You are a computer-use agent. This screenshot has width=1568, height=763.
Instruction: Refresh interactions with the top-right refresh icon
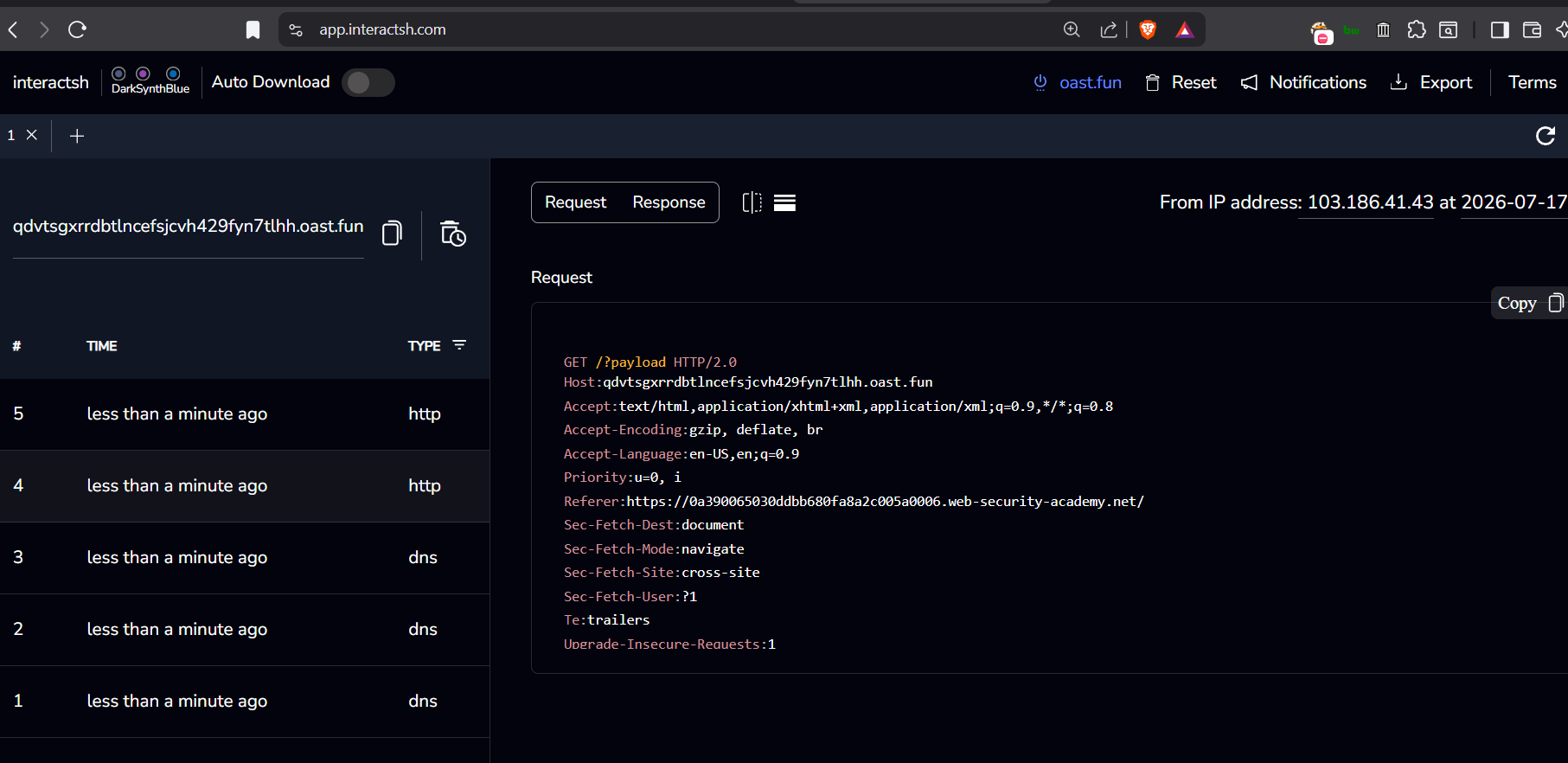pos(1546,136)
